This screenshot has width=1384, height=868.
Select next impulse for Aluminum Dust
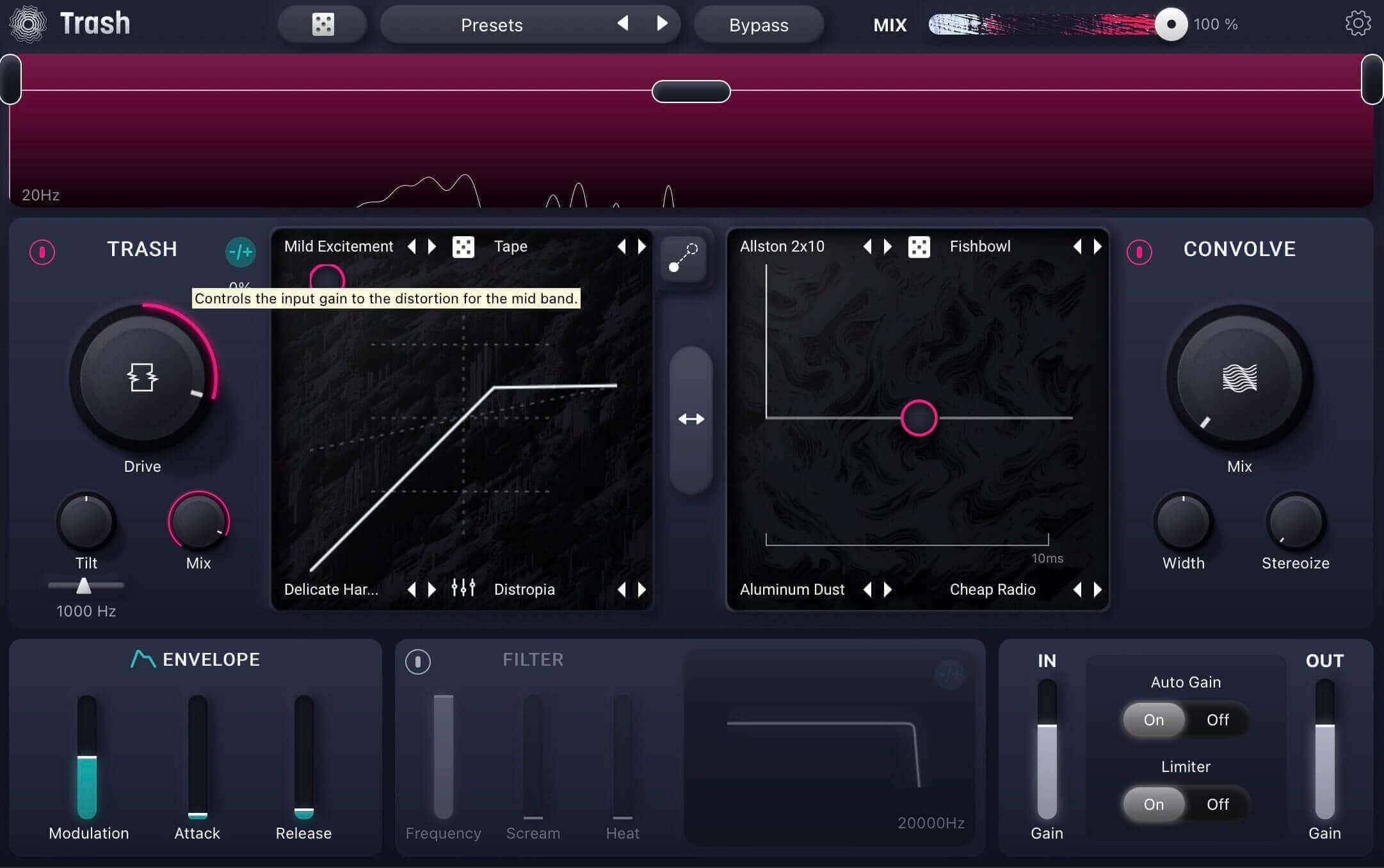pos(888,589)
